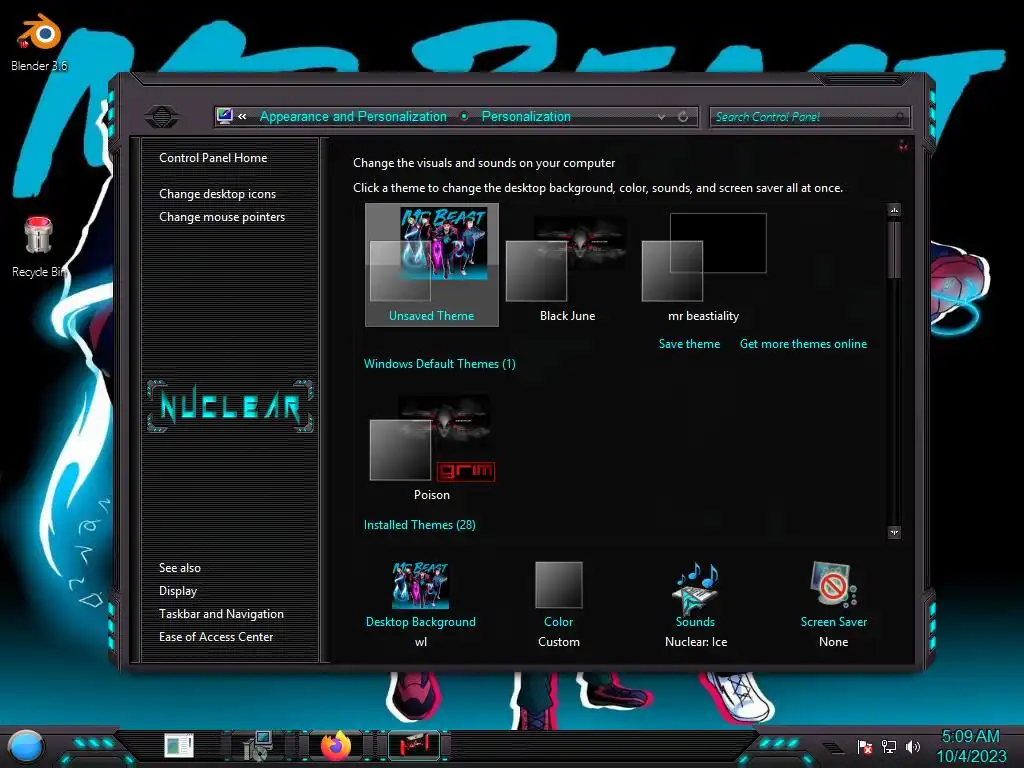Select the Recycle Bin desktop icon

coord(39,247)
